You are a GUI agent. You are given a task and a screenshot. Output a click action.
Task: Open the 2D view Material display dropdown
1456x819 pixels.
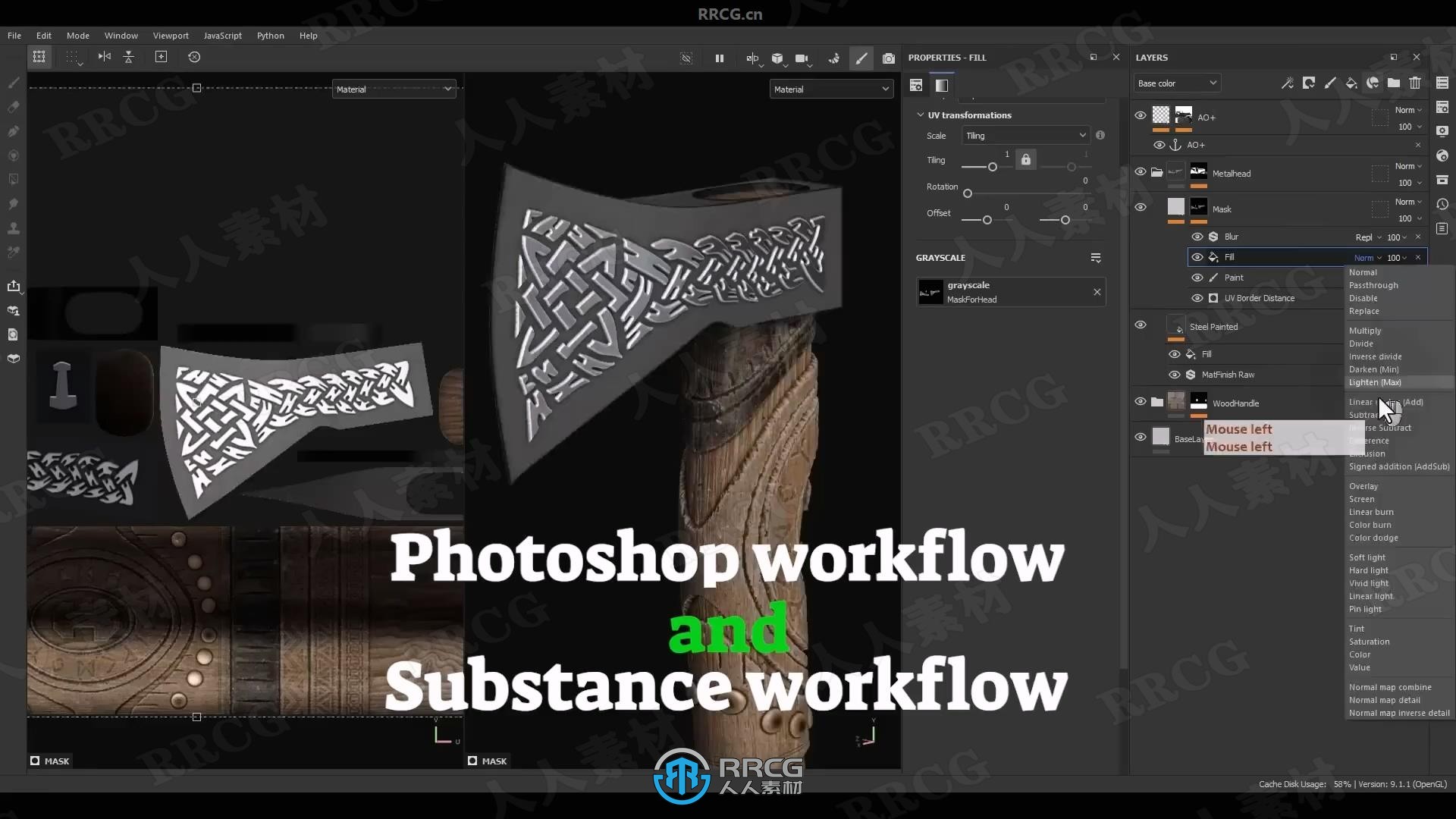pyautogui.click(x=394, y=89)
